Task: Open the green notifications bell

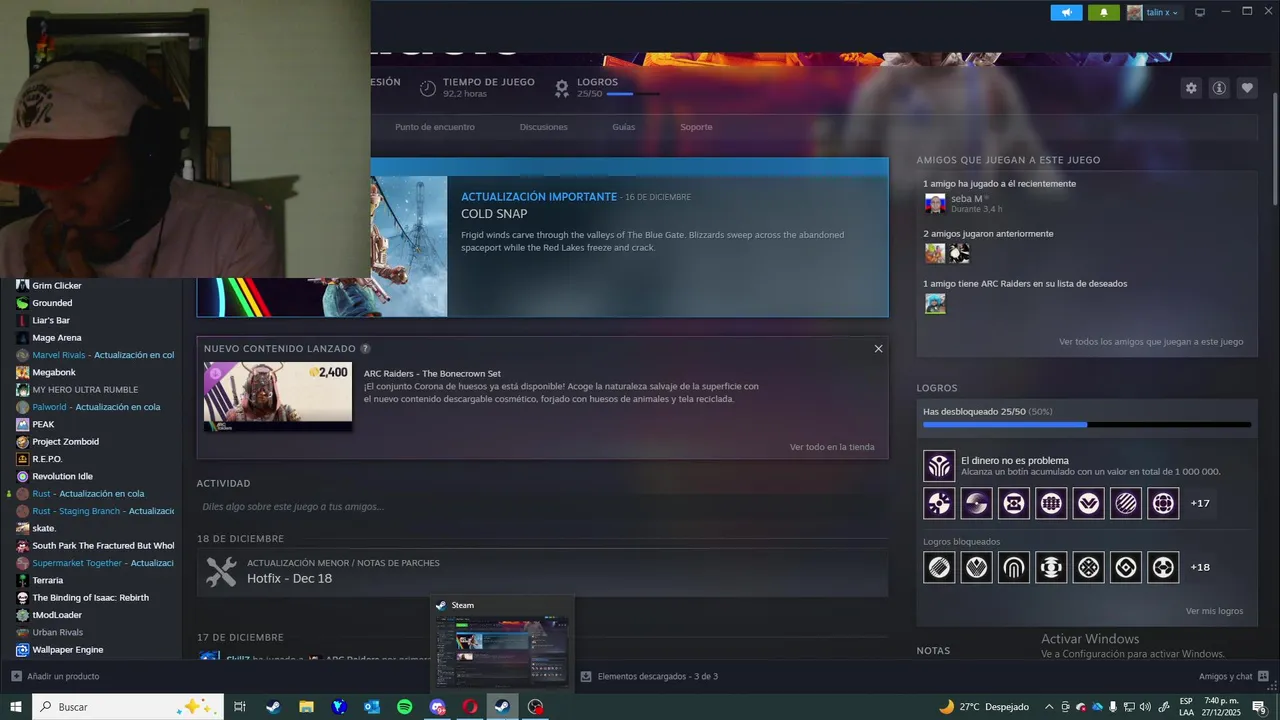Action: [1104, 12]
